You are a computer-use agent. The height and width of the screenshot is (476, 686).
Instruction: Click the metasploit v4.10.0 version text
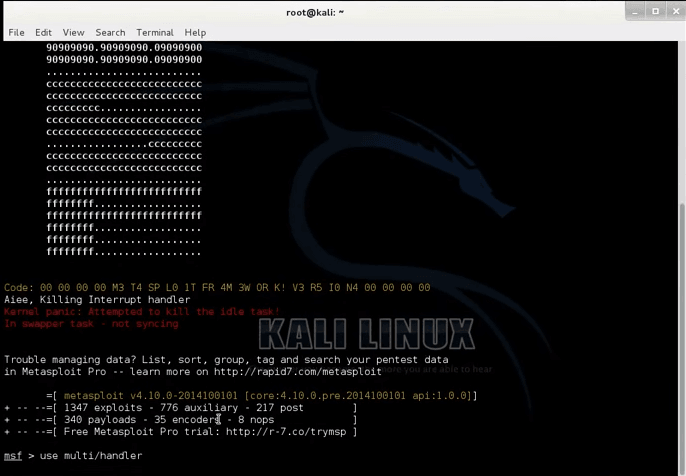pyautogui.click(x=150, y=396)
